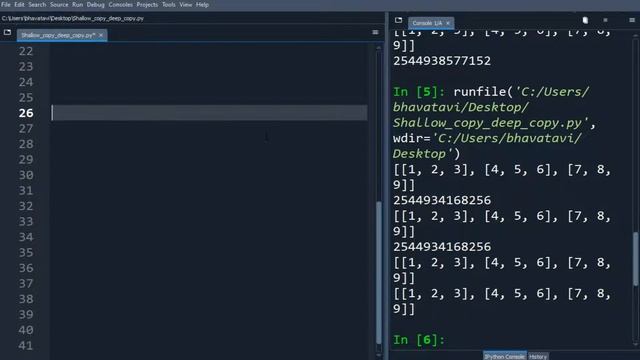The width and height of the screenshot is (640, 360).
Task: Click the In [5]: prompt label in console
Action: [x=419, y=92]
